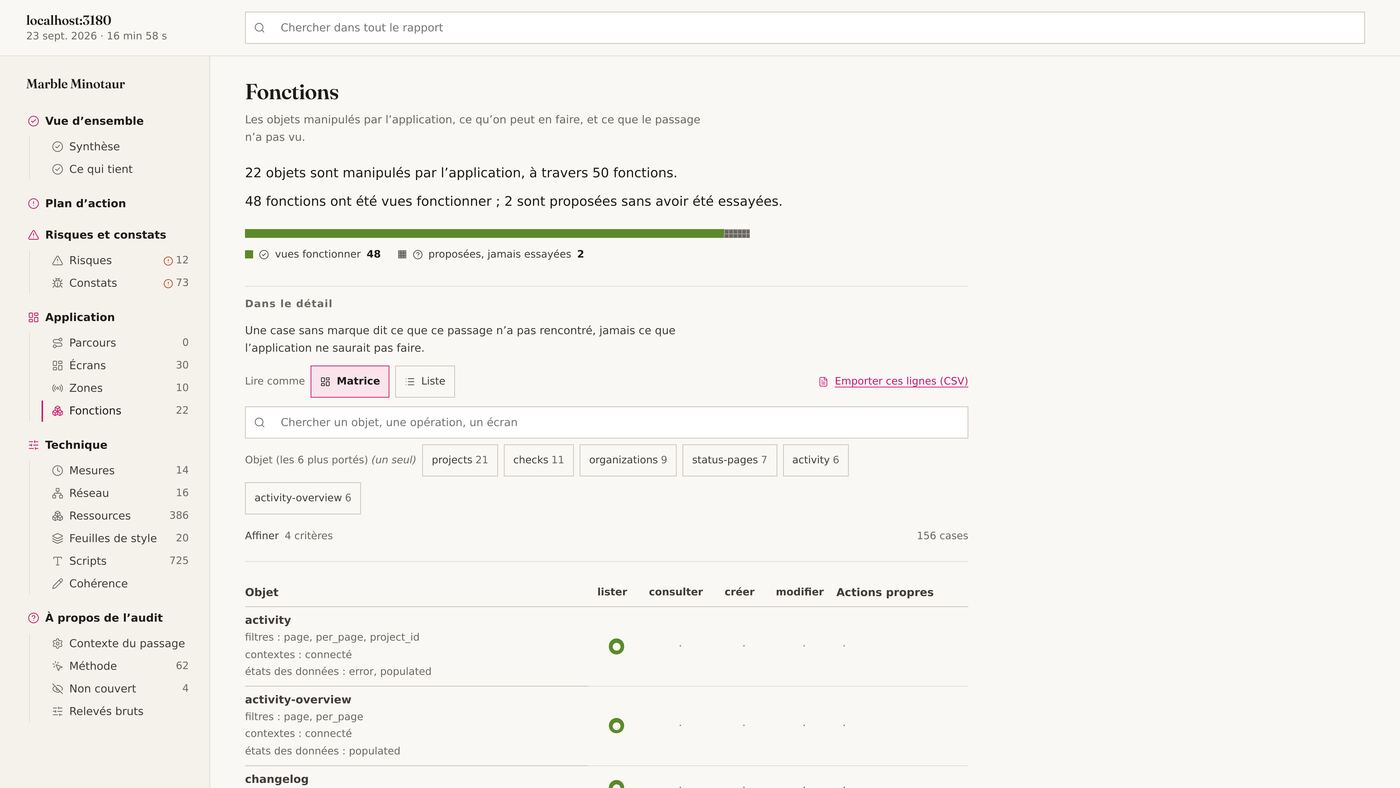Click the Cohérence pencil icon

pyautogui.click(x=57, y=584)
